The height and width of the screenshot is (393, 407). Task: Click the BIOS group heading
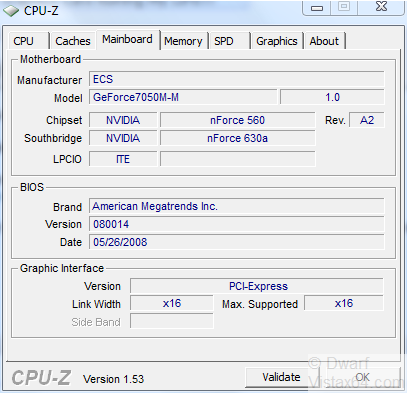pos(32,187)
